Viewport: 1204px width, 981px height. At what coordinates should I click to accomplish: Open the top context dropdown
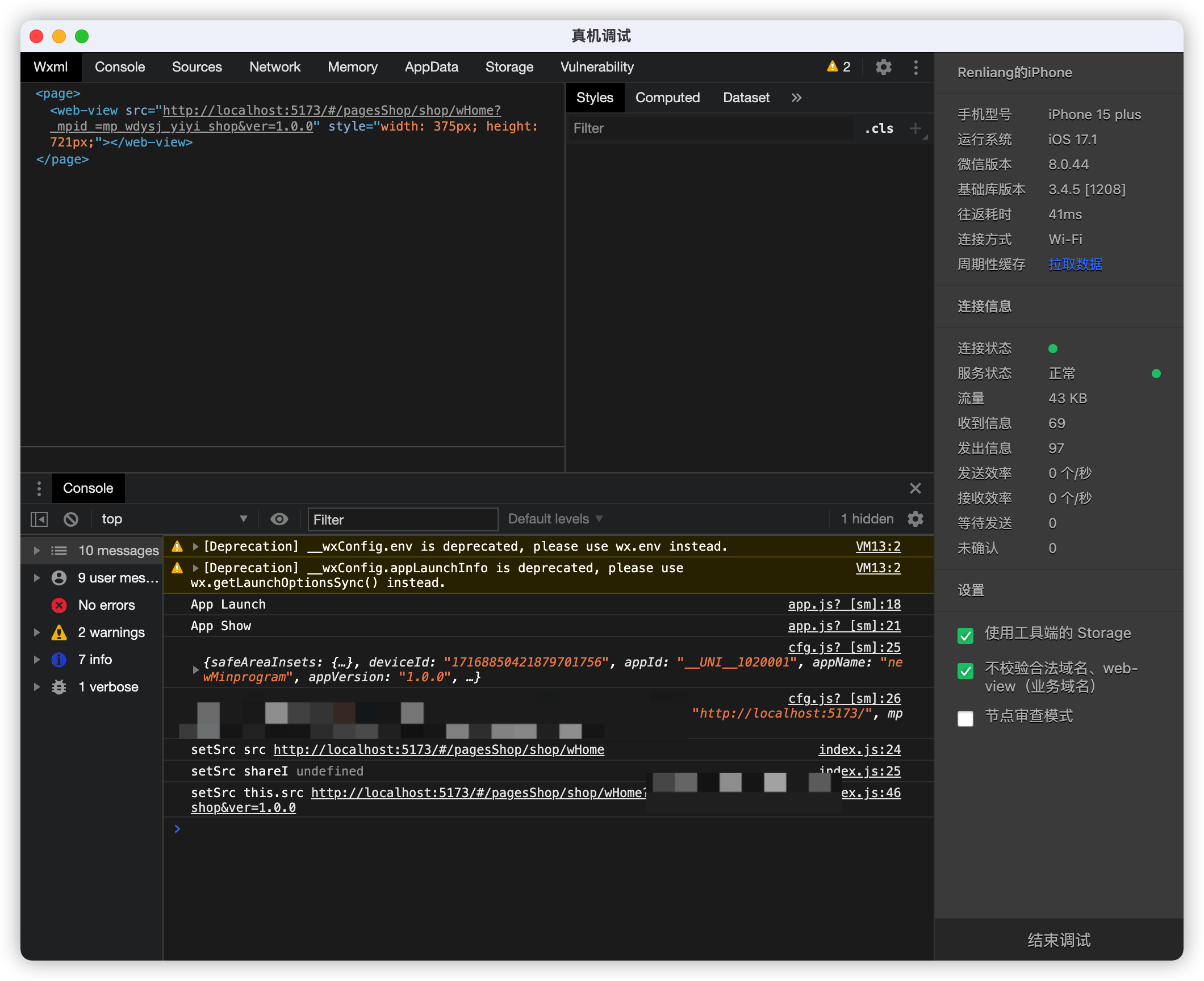[173, 519]
